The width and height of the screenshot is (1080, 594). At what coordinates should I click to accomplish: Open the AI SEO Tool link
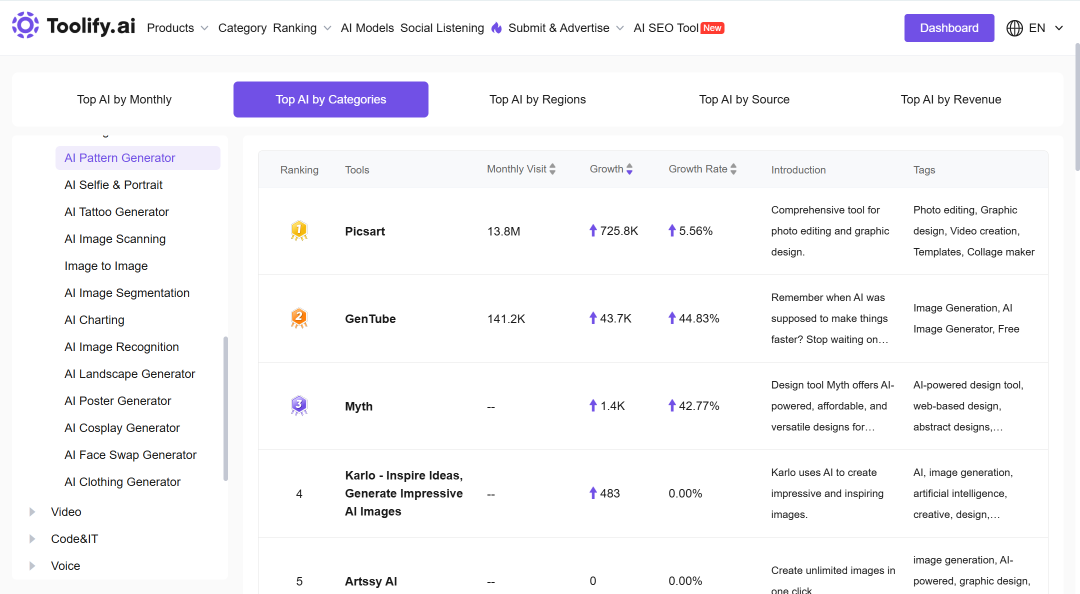coord(666,28)
